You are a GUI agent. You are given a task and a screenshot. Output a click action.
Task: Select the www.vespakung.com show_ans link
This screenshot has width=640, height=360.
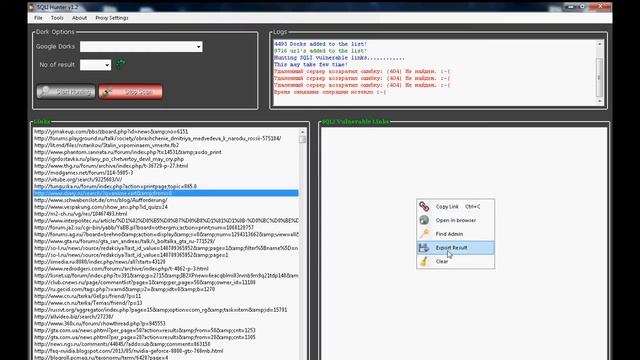[166, 207]
